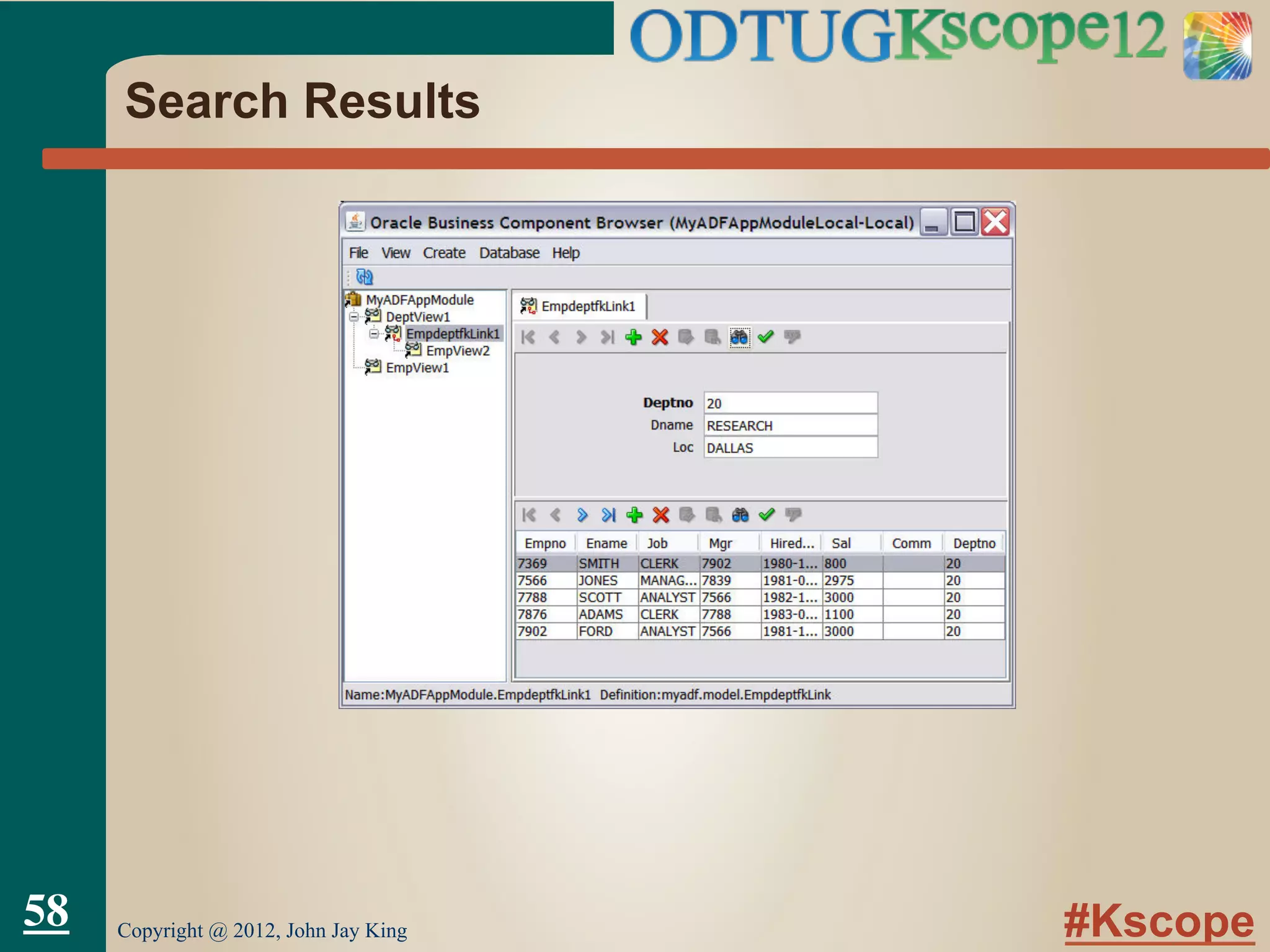This screenshot has width=1270, height=952.
Task: Click Hired cell 1983-0...
Action: coord(791,614)
